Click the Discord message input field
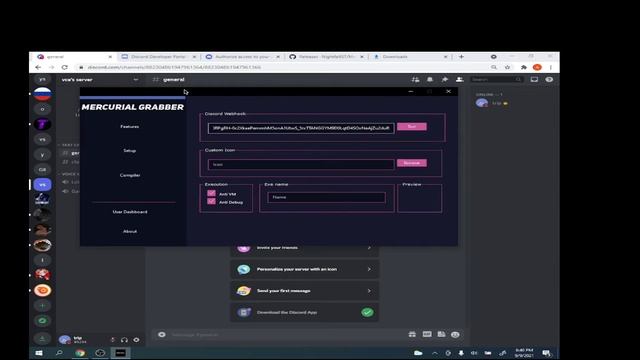Viewport: 640px width, 360px height. pos(286,335)
